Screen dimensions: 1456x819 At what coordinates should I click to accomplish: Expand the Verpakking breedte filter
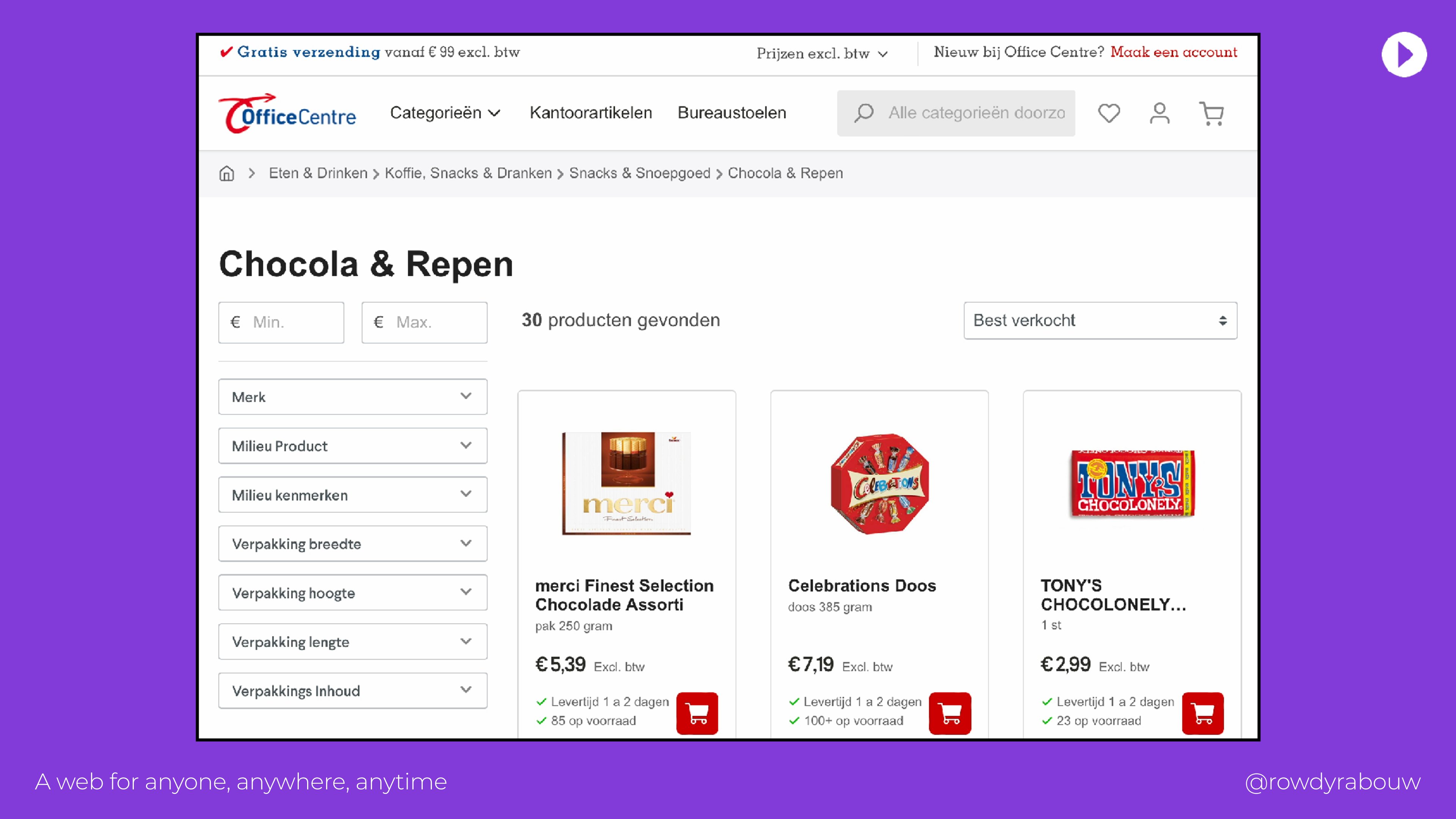[353, 544]
